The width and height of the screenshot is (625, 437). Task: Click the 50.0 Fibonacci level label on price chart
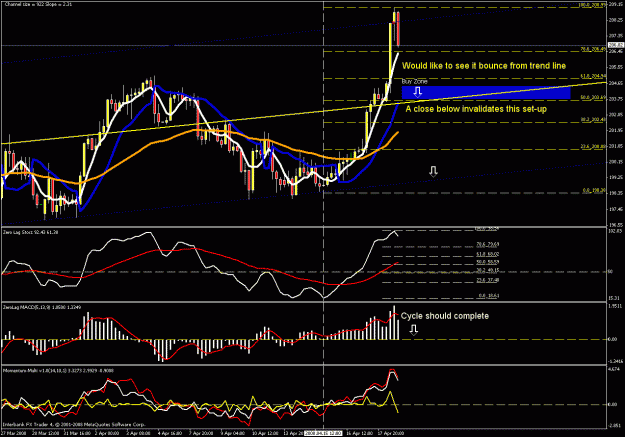click(x=593, y=98)
